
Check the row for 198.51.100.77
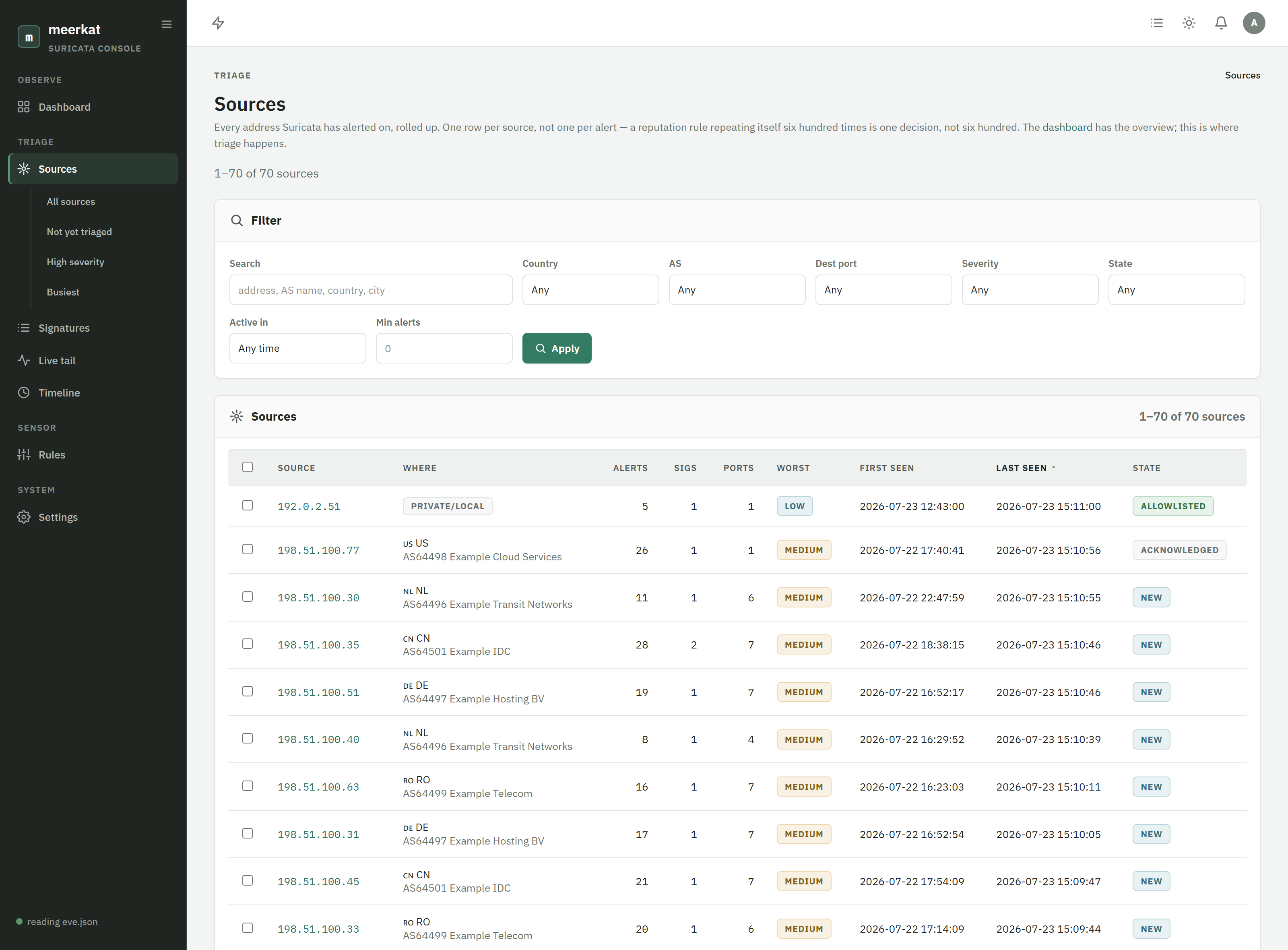point(247,549)
